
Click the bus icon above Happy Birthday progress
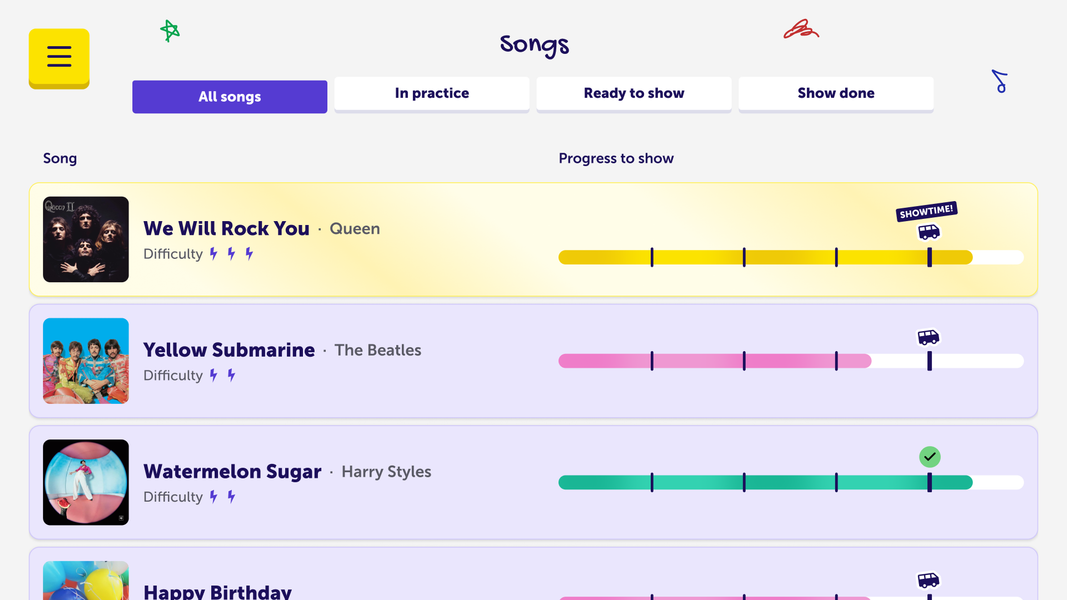(929, 580)
